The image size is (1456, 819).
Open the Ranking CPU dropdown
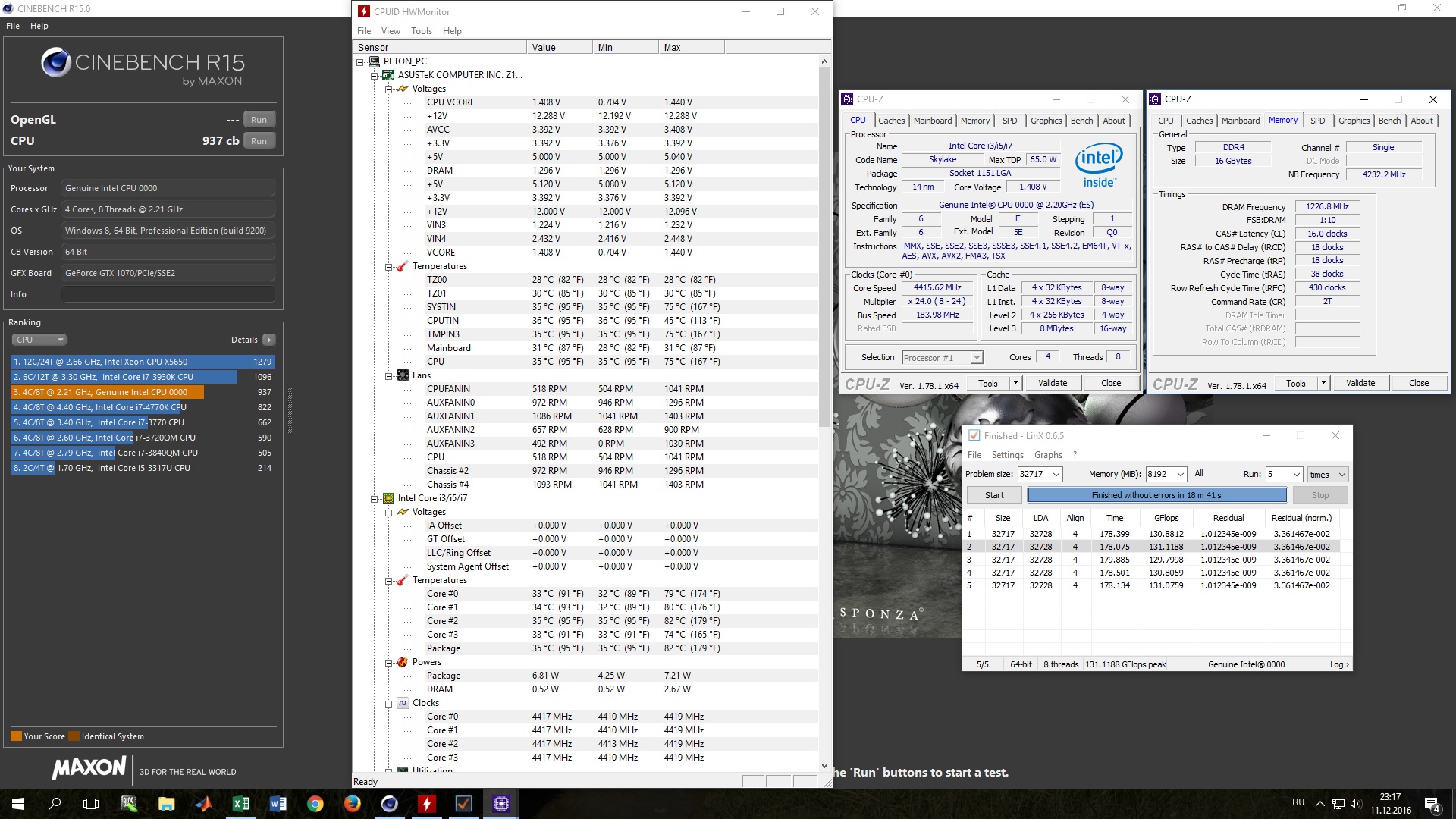39,340
